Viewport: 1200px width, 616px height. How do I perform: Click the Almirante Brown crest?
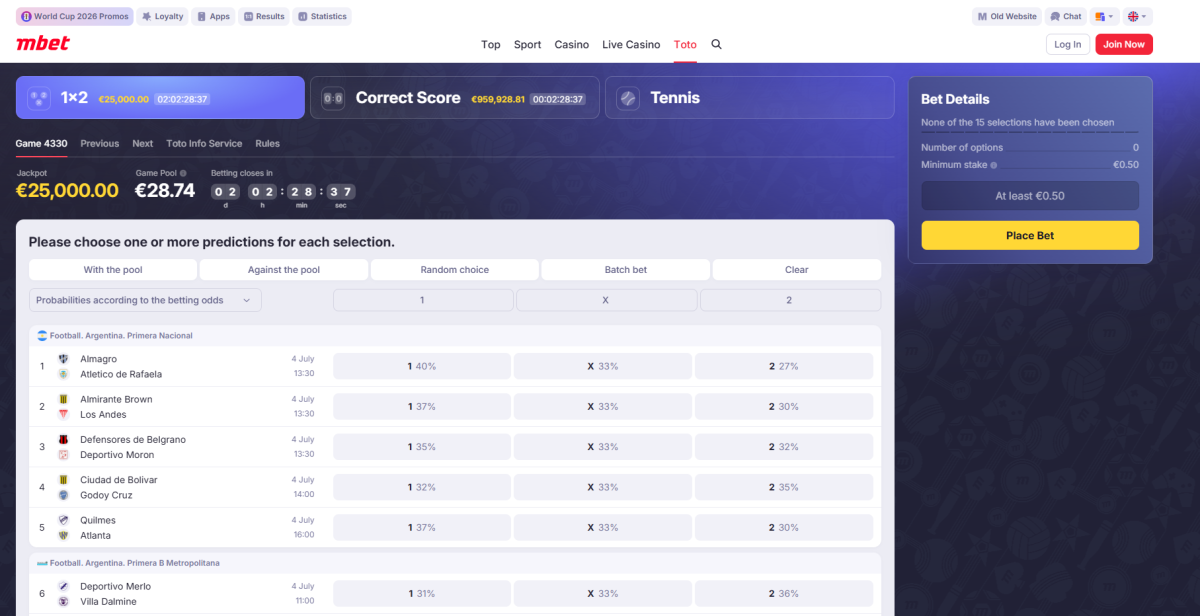[63, 399]
